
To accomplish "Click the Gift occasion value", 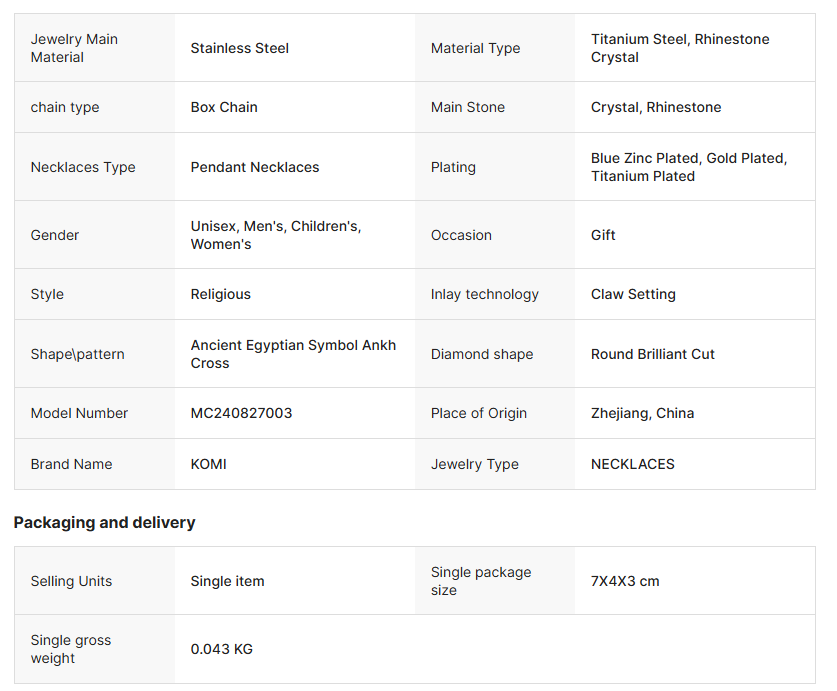I will [603, 235].
